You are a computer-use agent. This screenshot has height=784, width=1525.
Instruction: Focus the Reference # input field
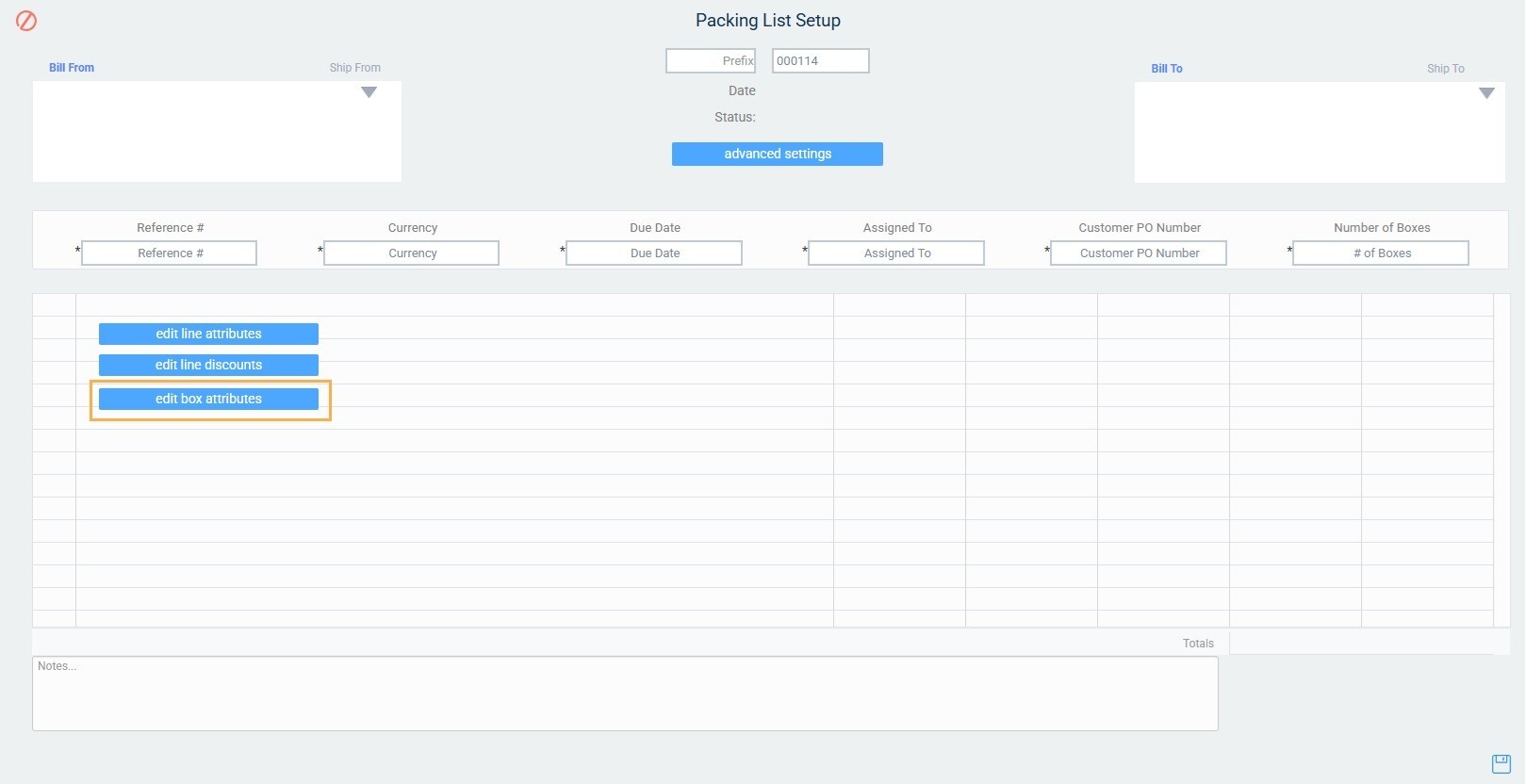[170, 253]
